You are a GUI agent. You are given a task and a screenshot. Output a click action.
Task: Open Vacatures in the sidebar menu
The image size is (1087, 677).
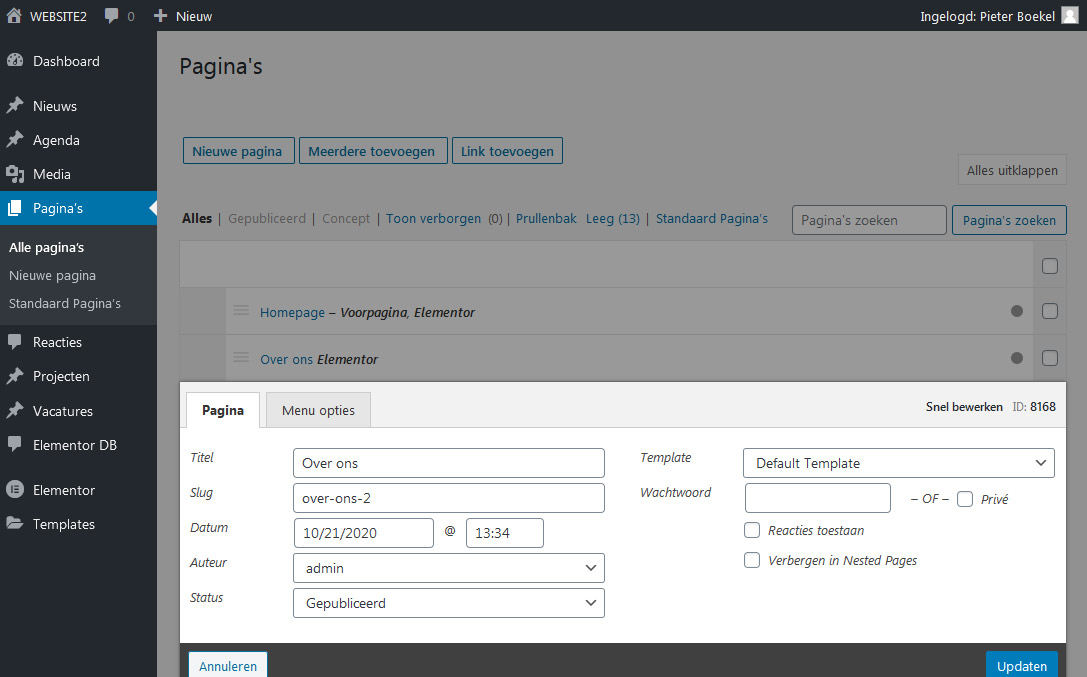62,411
